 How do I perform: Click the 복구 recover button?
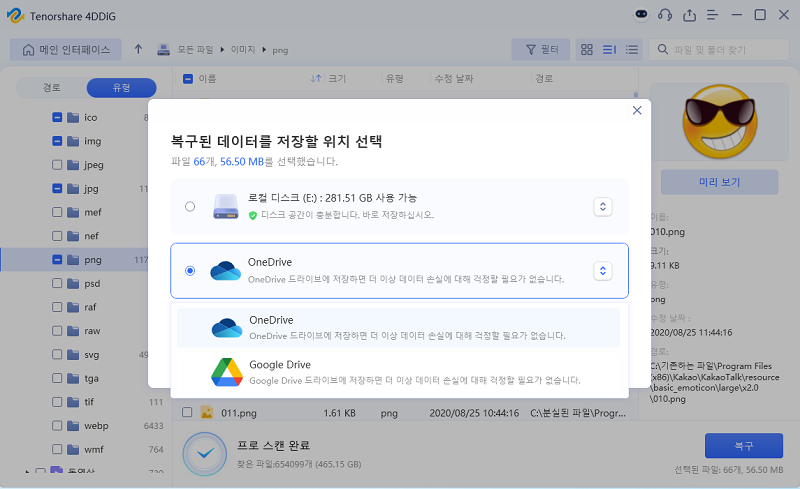pyautogui.click(x=743, y=445)
